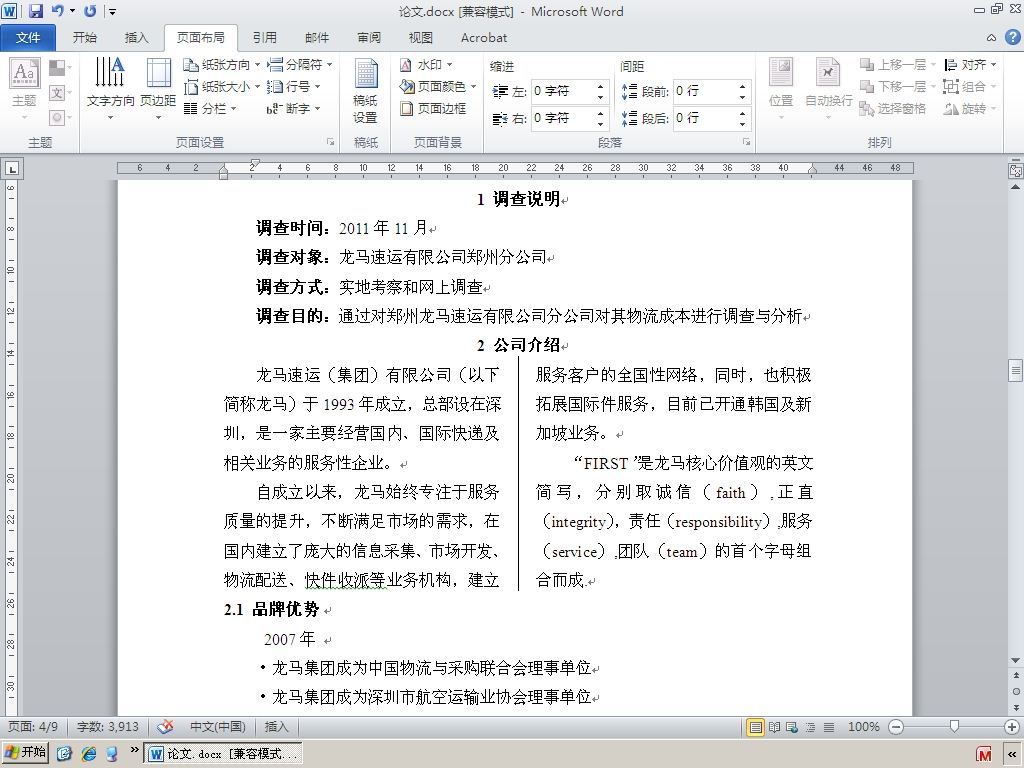Click Selection Pane (选择窗格)
The height and width of the screenshot is (768, 1024).
tap(893, 108)
